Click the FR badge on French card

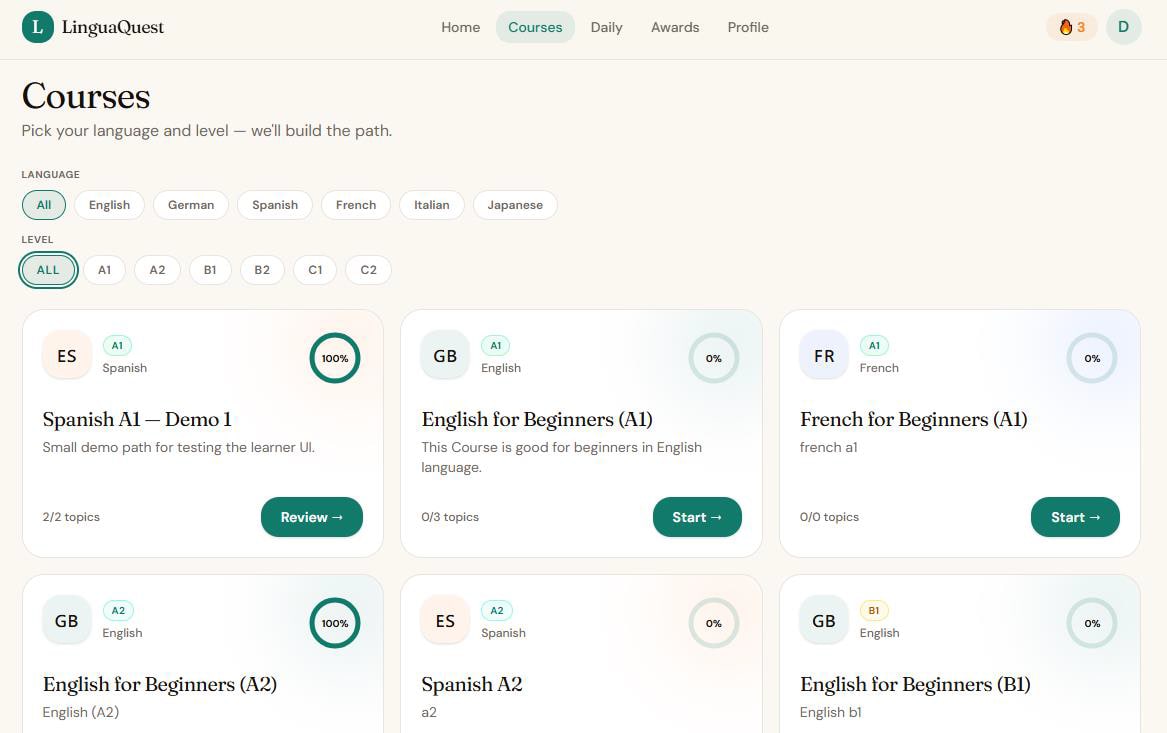tap(824, 356)
